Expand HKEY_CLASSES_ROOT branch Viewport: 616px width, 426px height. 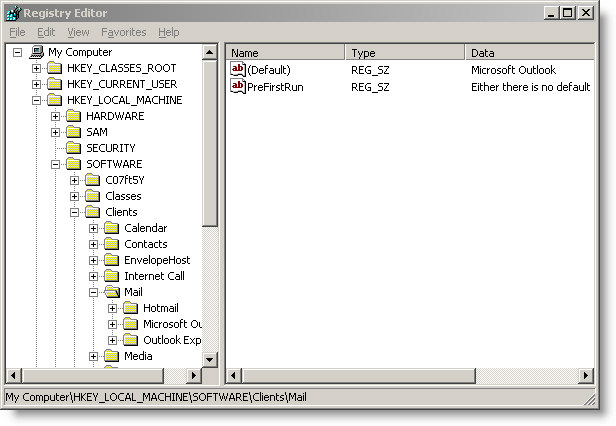pos(36,68)
